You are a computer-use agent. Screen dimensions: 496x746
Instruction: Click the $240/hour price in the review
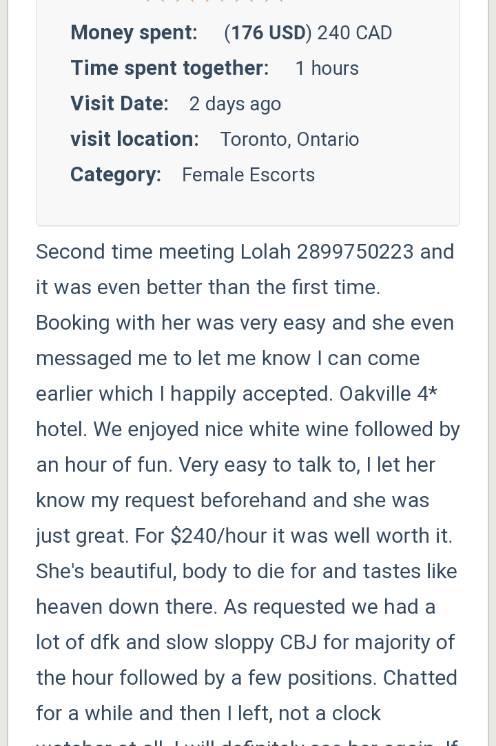pyautogui.click(x=217, y=536)
